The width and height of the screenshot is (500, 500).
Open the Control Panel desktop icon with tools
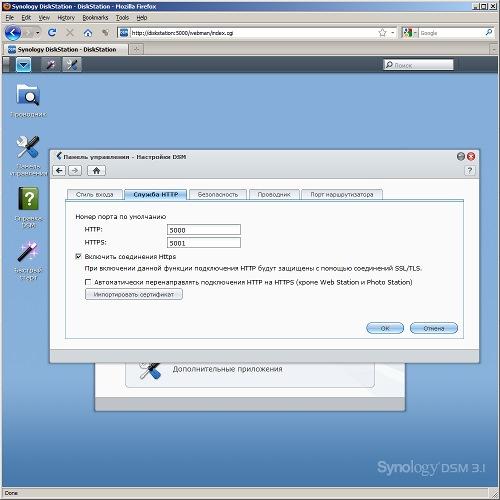[x=28, y=147]
